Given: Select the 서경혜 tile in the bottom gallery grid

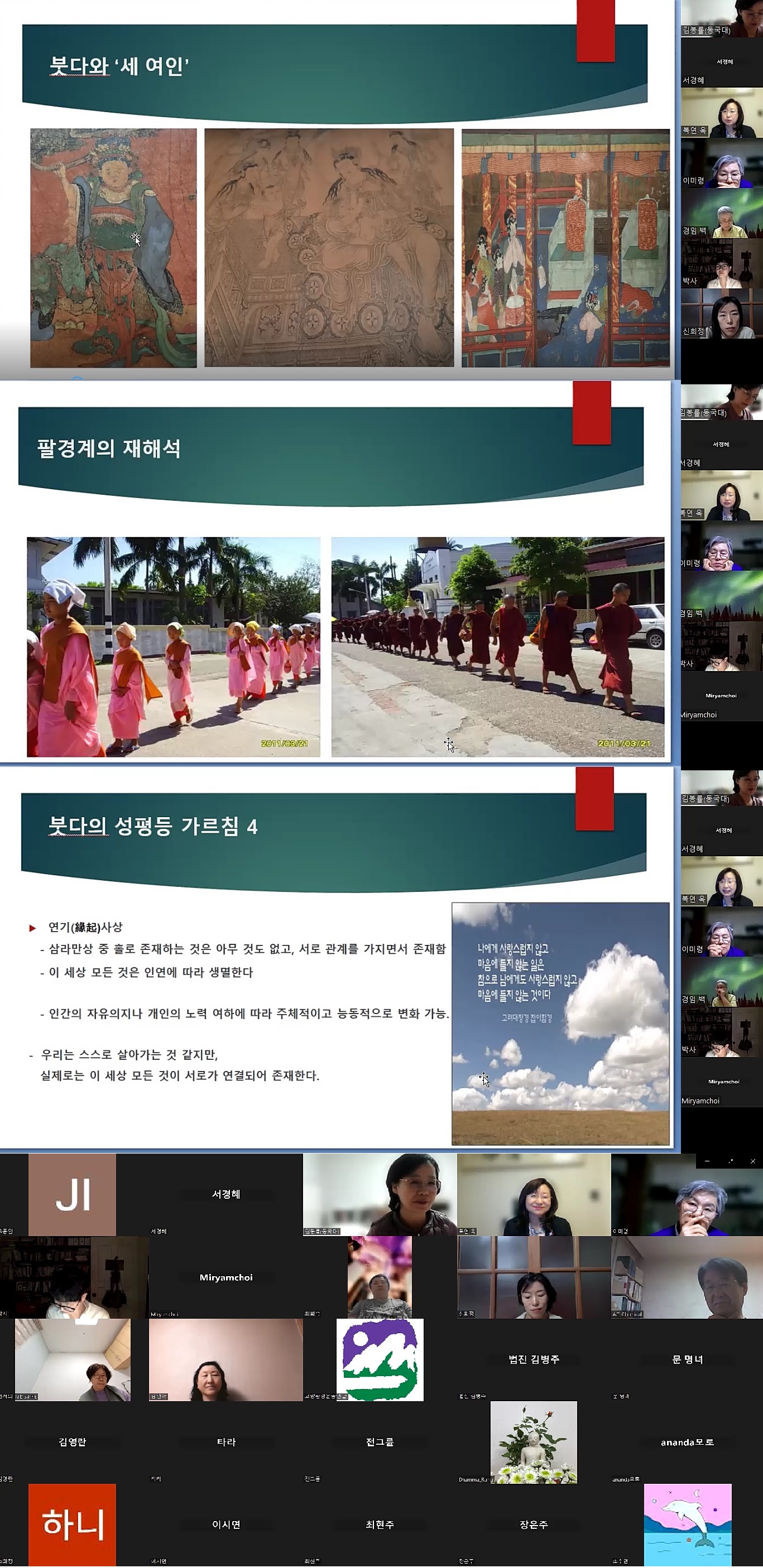Looking at the screenshot, I should click(x=226, y=1195).
